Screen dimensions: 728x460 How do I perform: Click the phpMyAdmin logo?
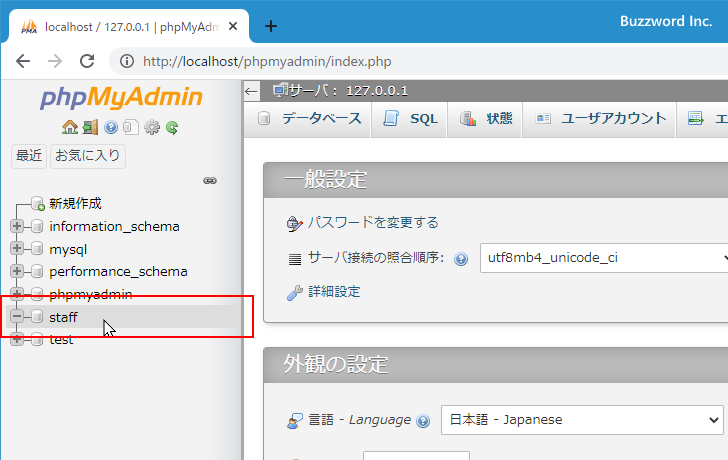pos(121,98)
